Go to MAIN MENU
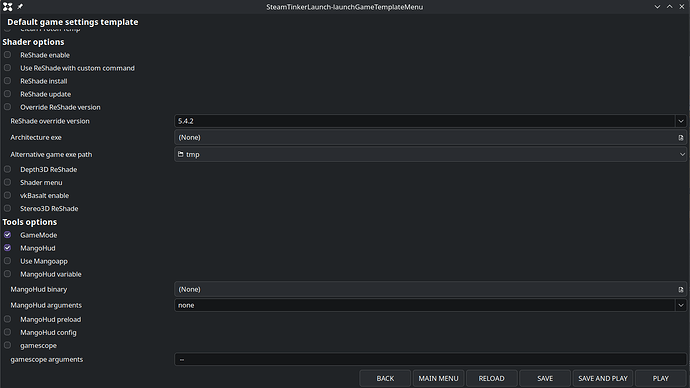 [438, 378]
